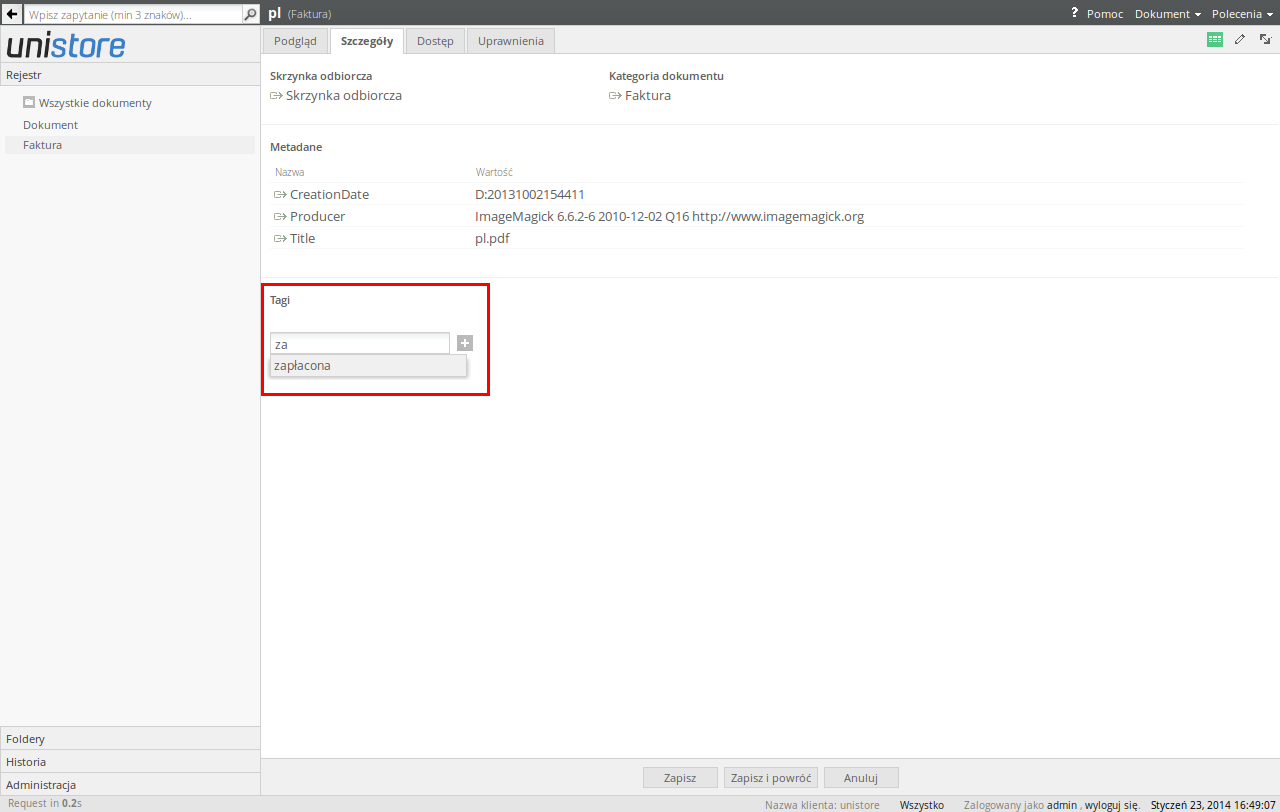Click arrow icon beside CreationDate

(280, 194)
